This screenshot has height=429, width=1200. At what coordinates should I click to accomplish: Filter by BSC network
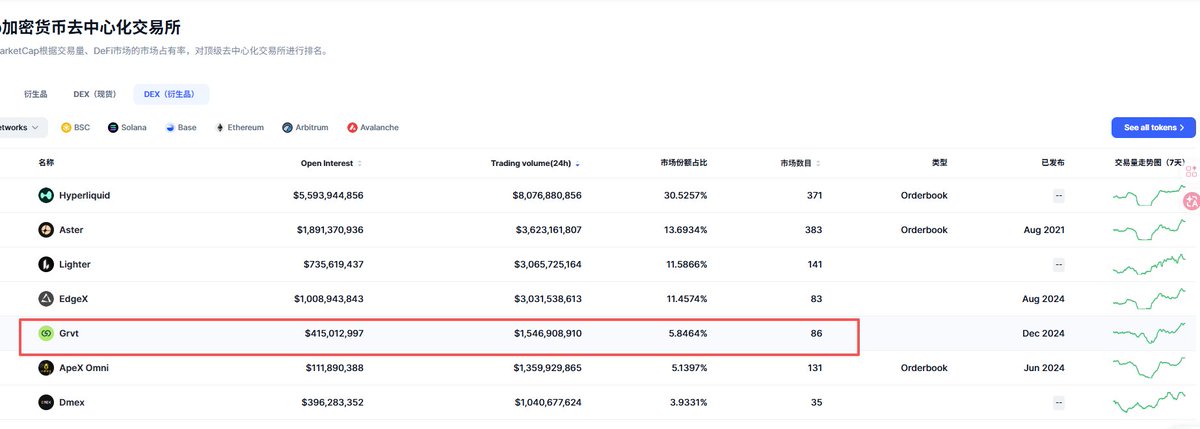[x=76, y=128]
